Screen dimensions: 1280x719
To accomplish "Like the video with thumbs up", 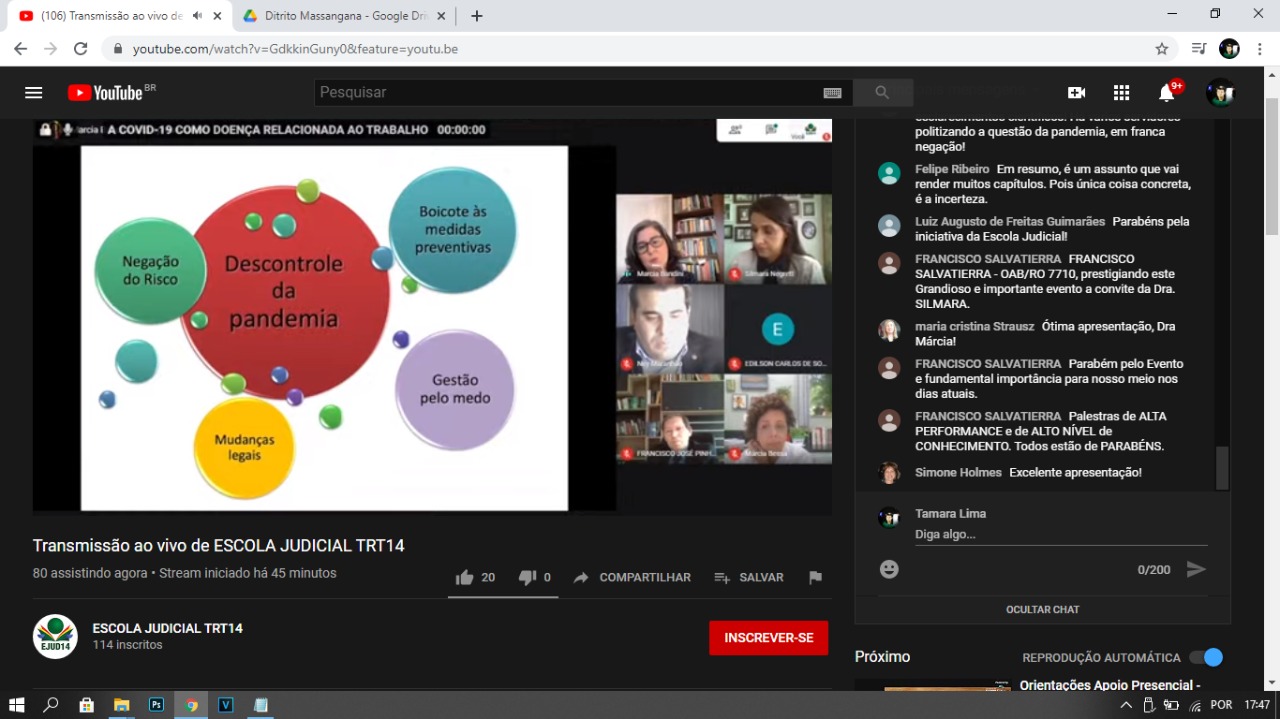I will (465, 578).
